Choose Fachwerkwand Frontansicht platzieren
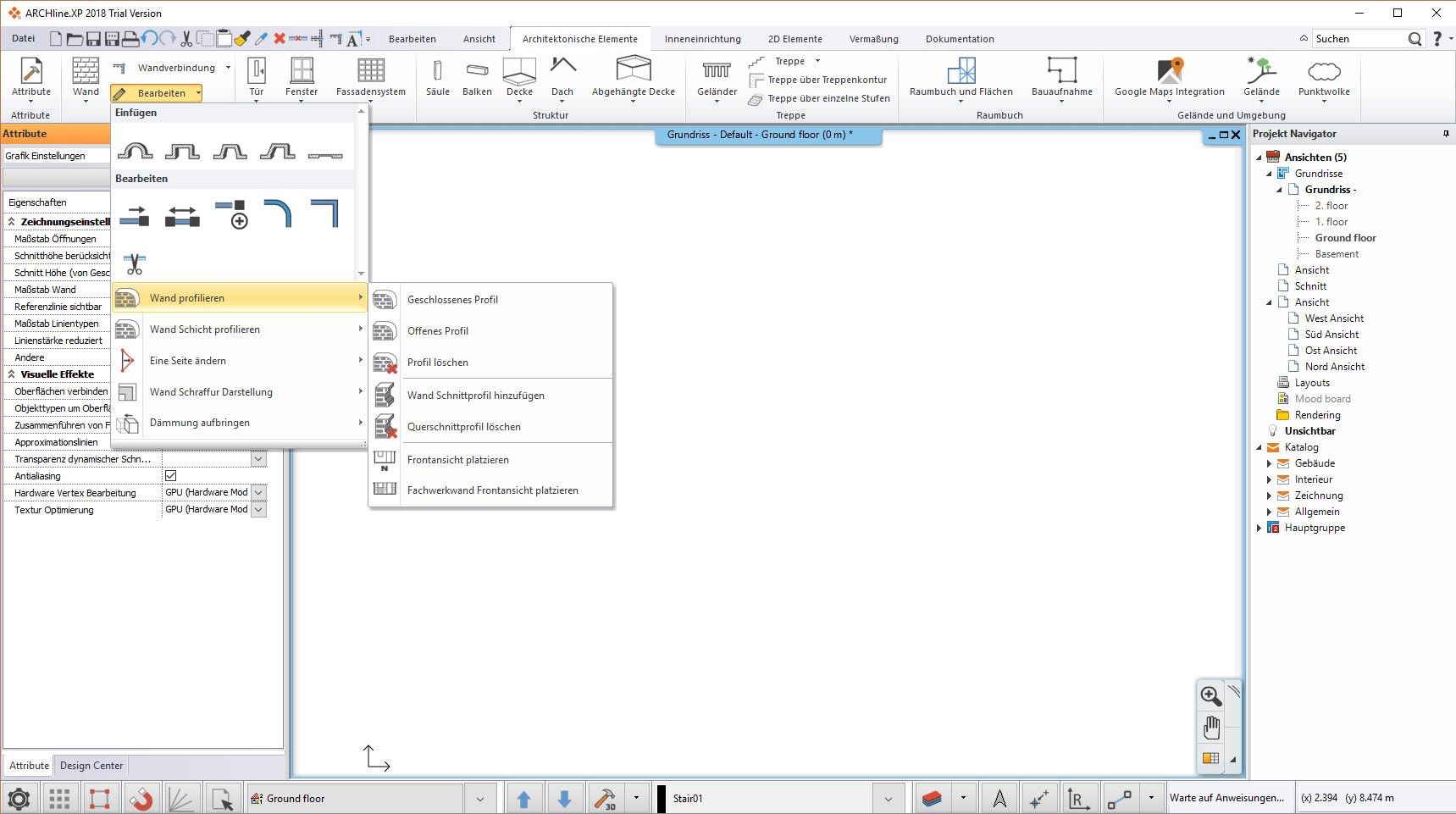Viewport: 1456px width, 814px height. click(x=490, y=490)
